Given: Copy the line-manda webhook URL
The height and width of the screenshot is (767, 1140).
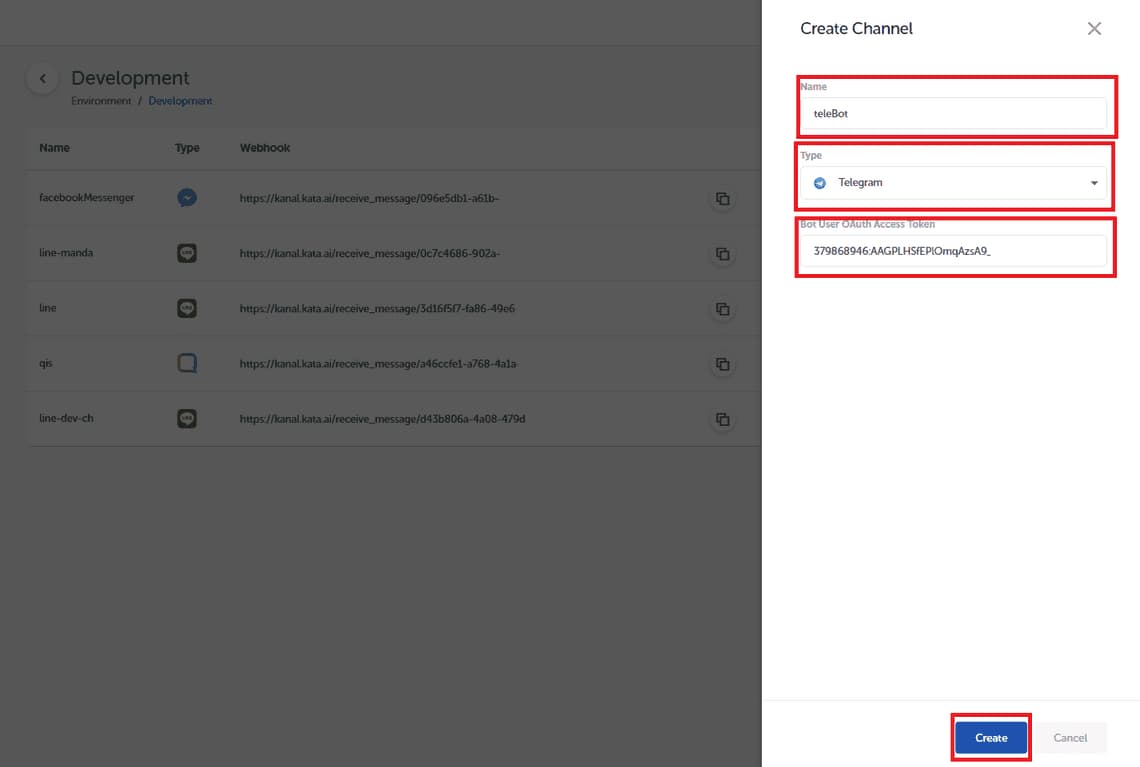Looking at the screenshot, I should [722, 254].
